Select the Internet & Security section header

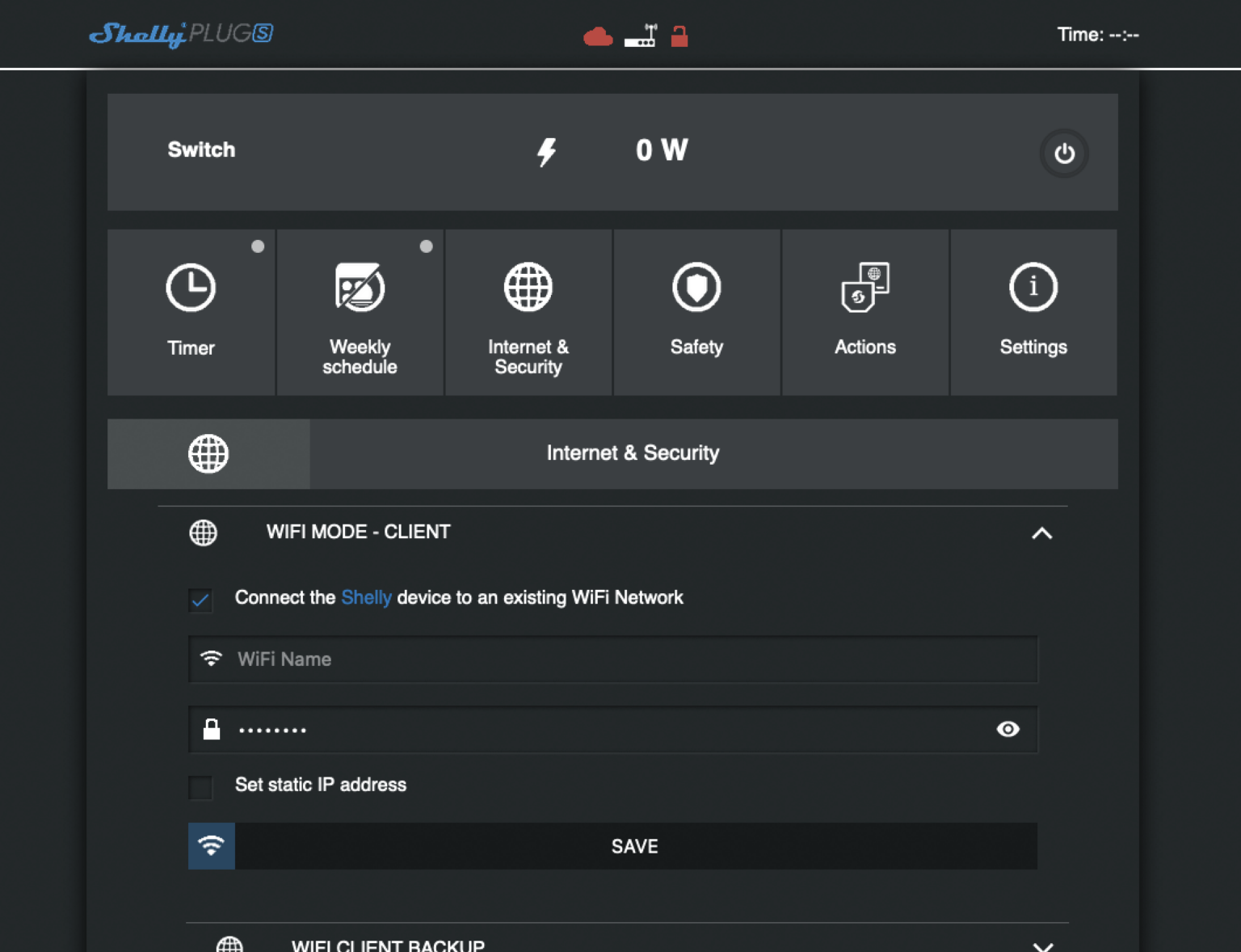click(633, 453)
